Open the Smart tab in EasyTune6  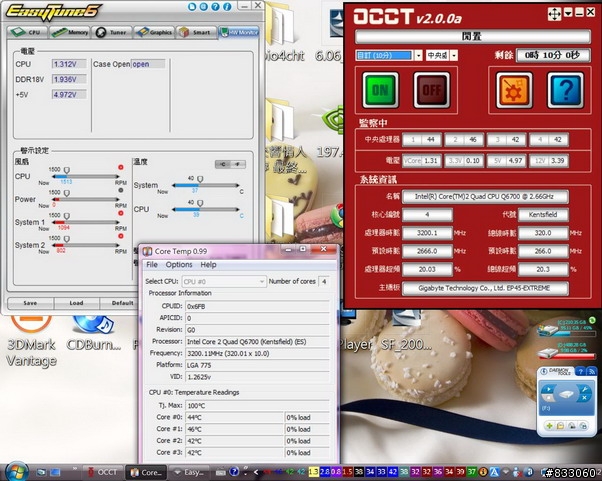(196, 33)
